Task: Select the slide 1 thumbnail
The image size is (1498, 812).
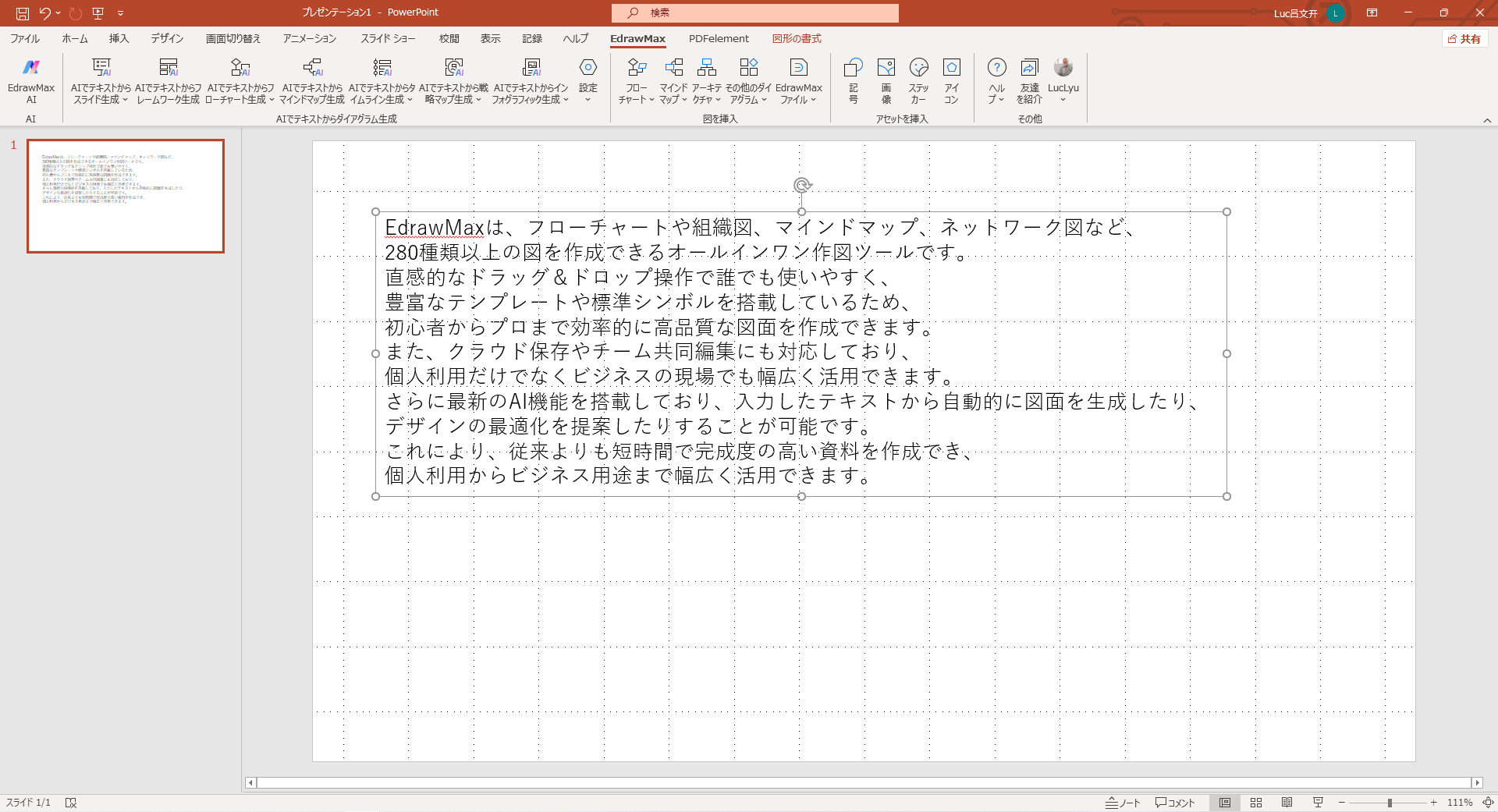Action: point(126,196)
